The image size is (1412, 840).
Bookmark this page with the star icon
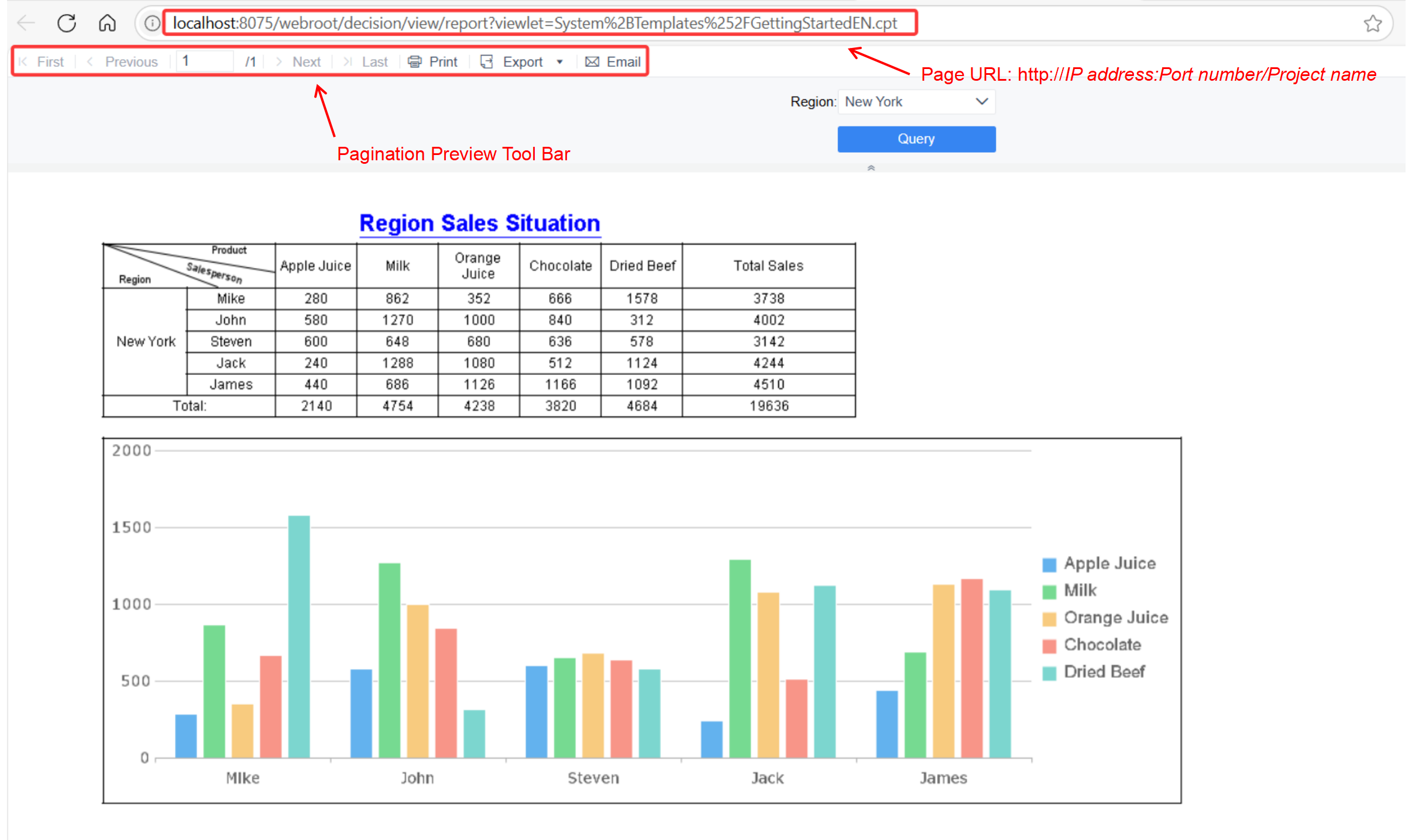coord(1373,23)
